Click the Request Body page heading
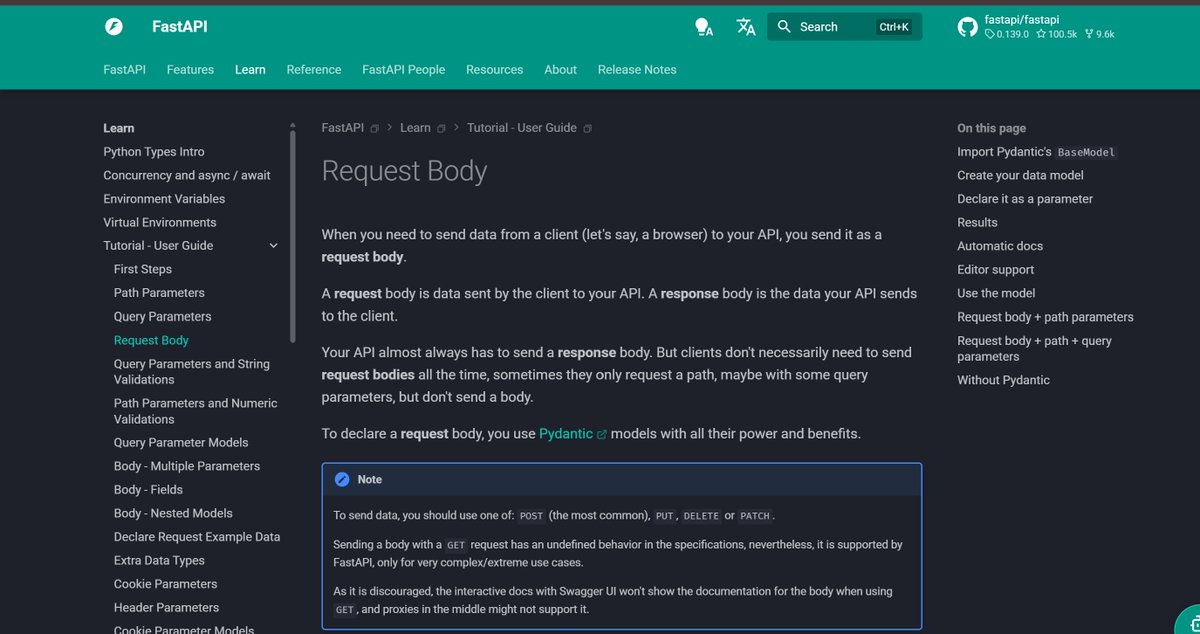This screenshot has width=1200, height=634. 404,171
